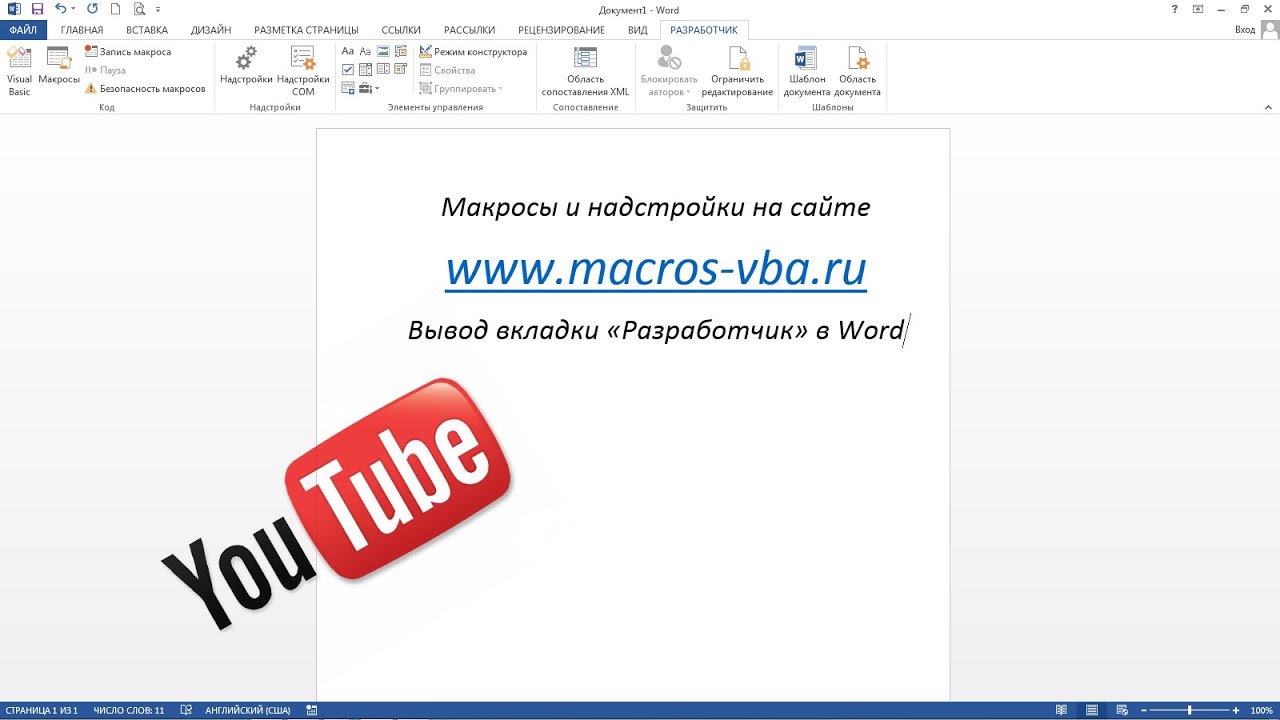
Task: Undo last action in quick access toolbar
Action: [x=61, y=9]
